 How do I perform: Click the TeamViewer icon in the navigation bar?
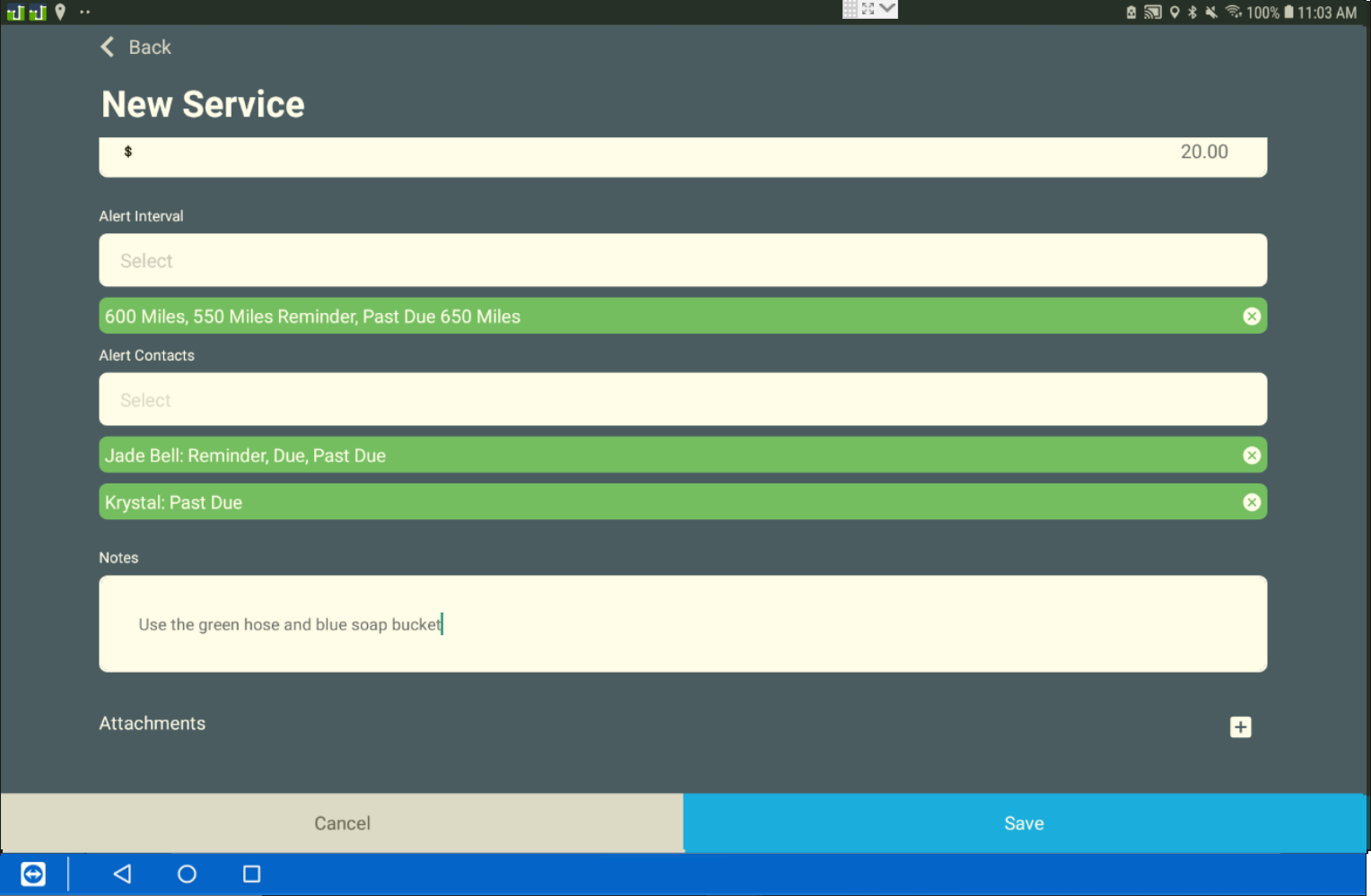tap(33, 874)
